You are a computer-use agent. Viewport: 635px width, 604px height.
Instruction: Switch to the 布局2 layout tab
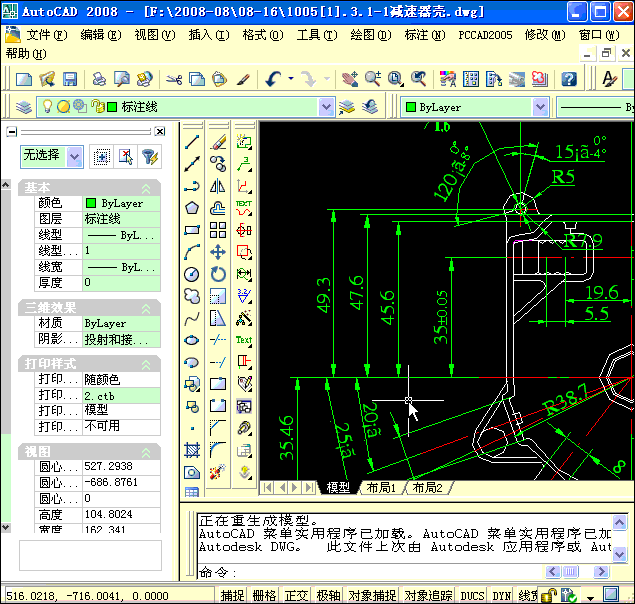(427, 487)
